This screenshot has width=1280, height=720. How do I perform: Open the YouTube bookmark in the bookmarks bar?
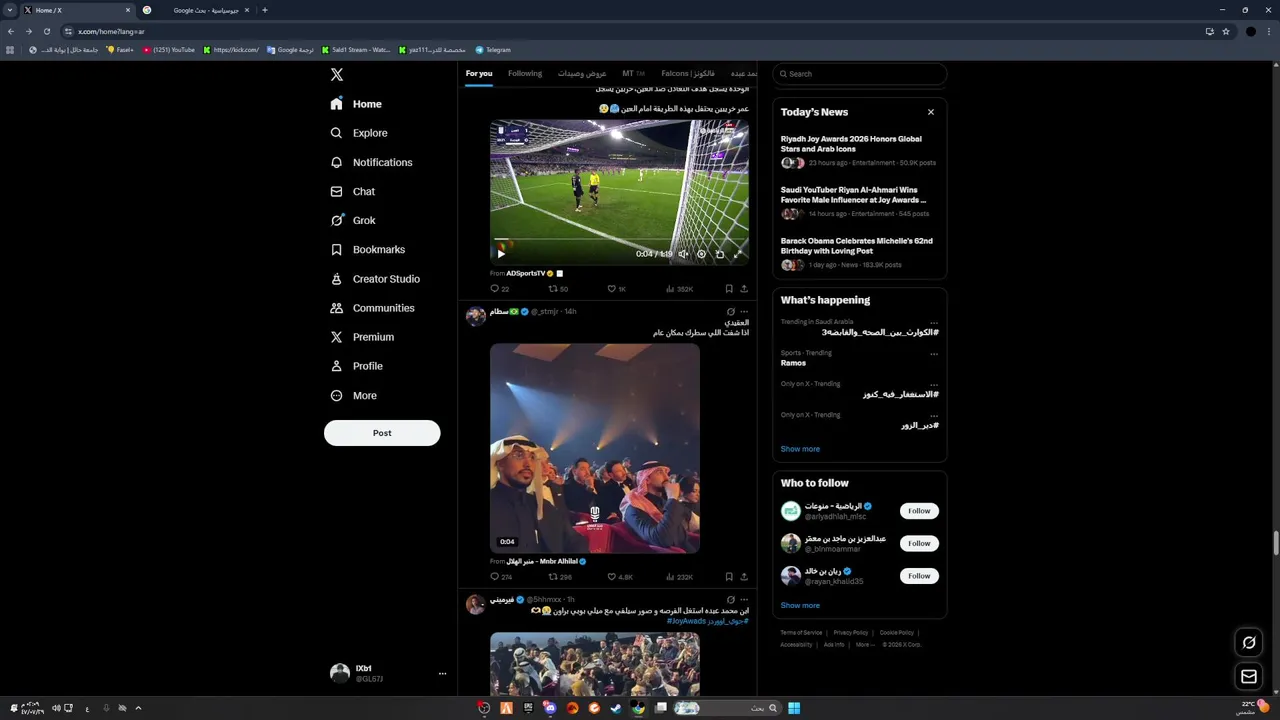pyautogui.click(x=169, y=50)
